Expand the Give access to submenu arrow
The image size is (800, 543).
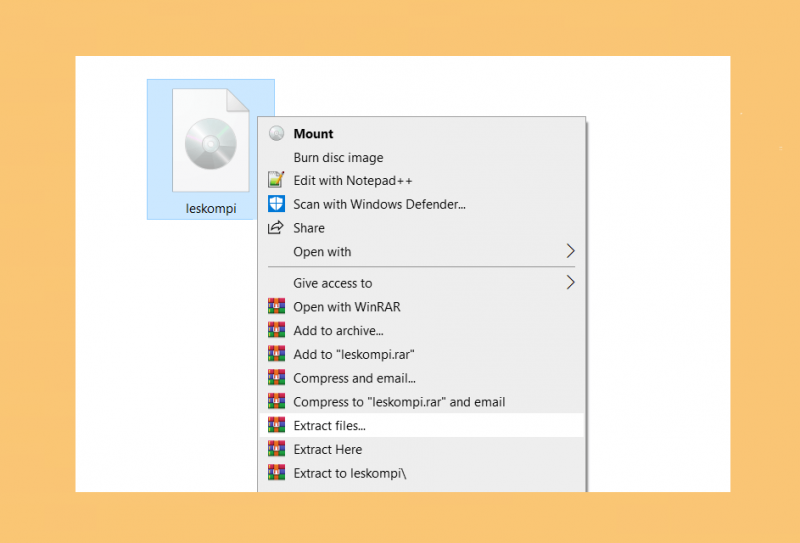(570, 282)
